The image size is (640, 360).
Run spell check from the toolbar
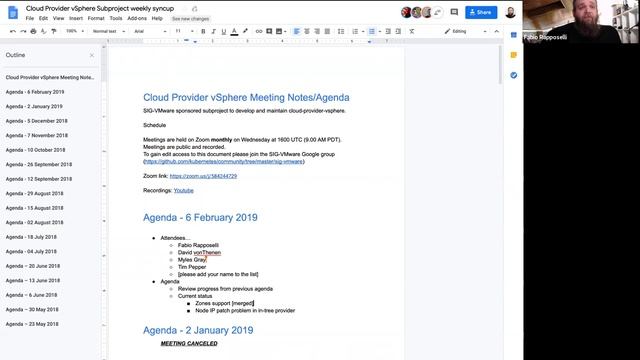coord(44,31)
